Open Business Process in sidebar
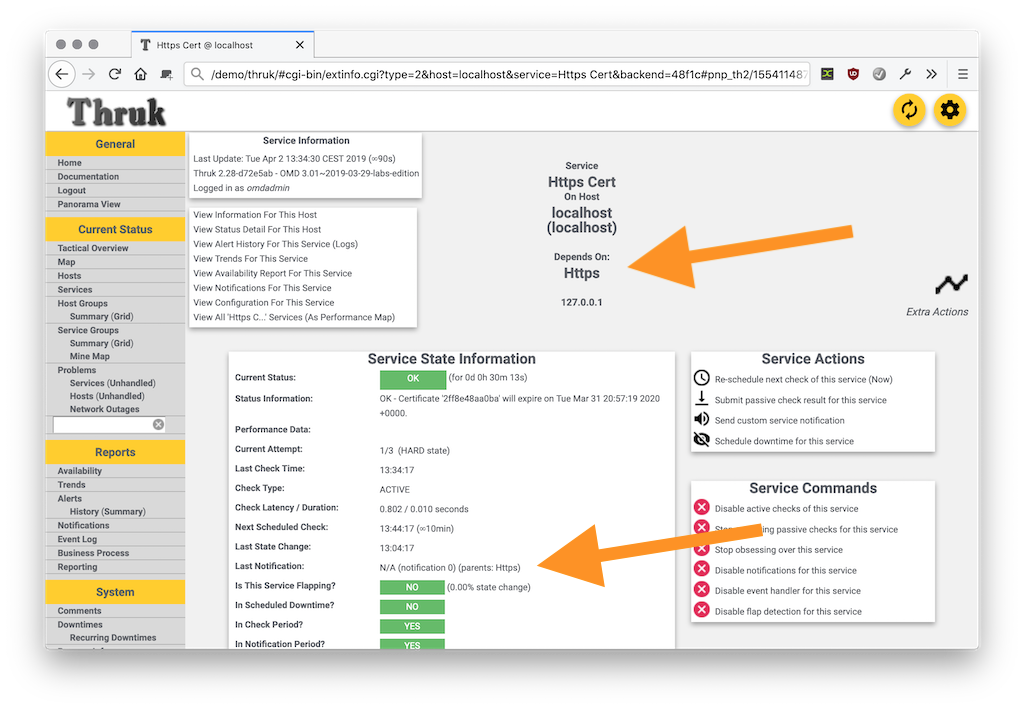This screenshot has width=1024, height=709. (x=93, y=553)
